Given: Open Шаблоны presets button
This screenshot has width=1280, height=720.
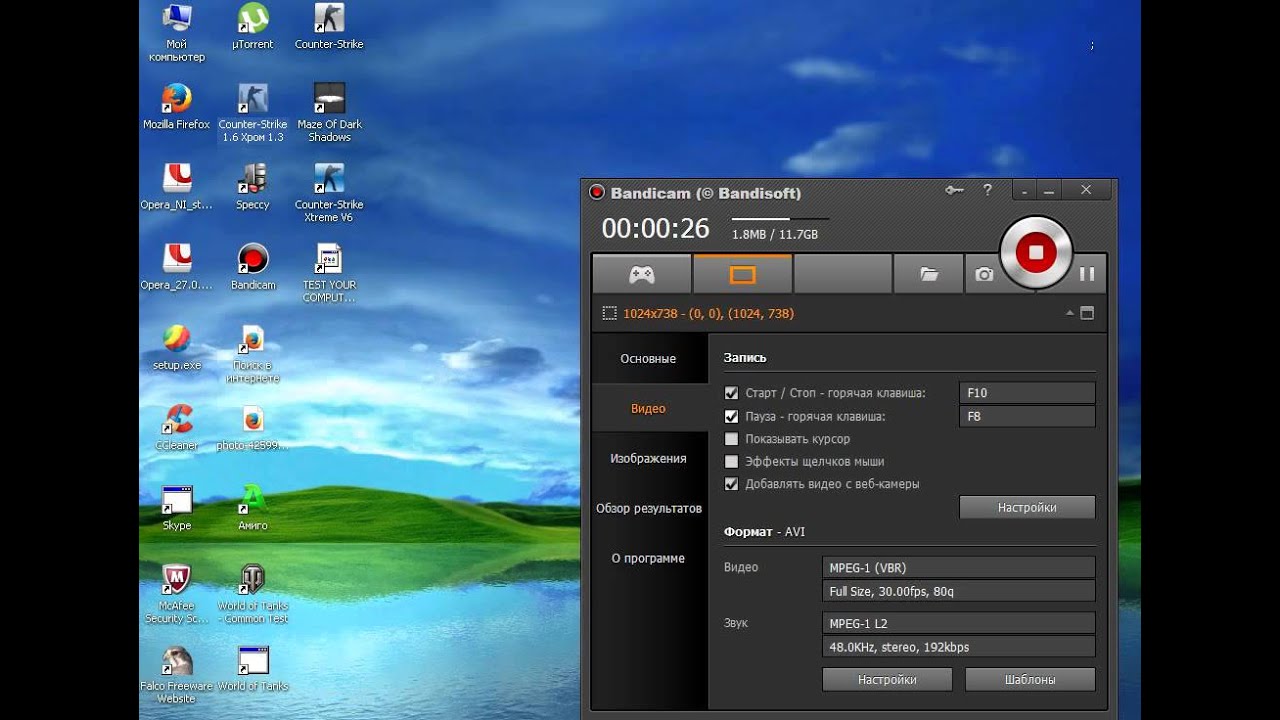Looking at the screenshot, I should pos(1030,680).
